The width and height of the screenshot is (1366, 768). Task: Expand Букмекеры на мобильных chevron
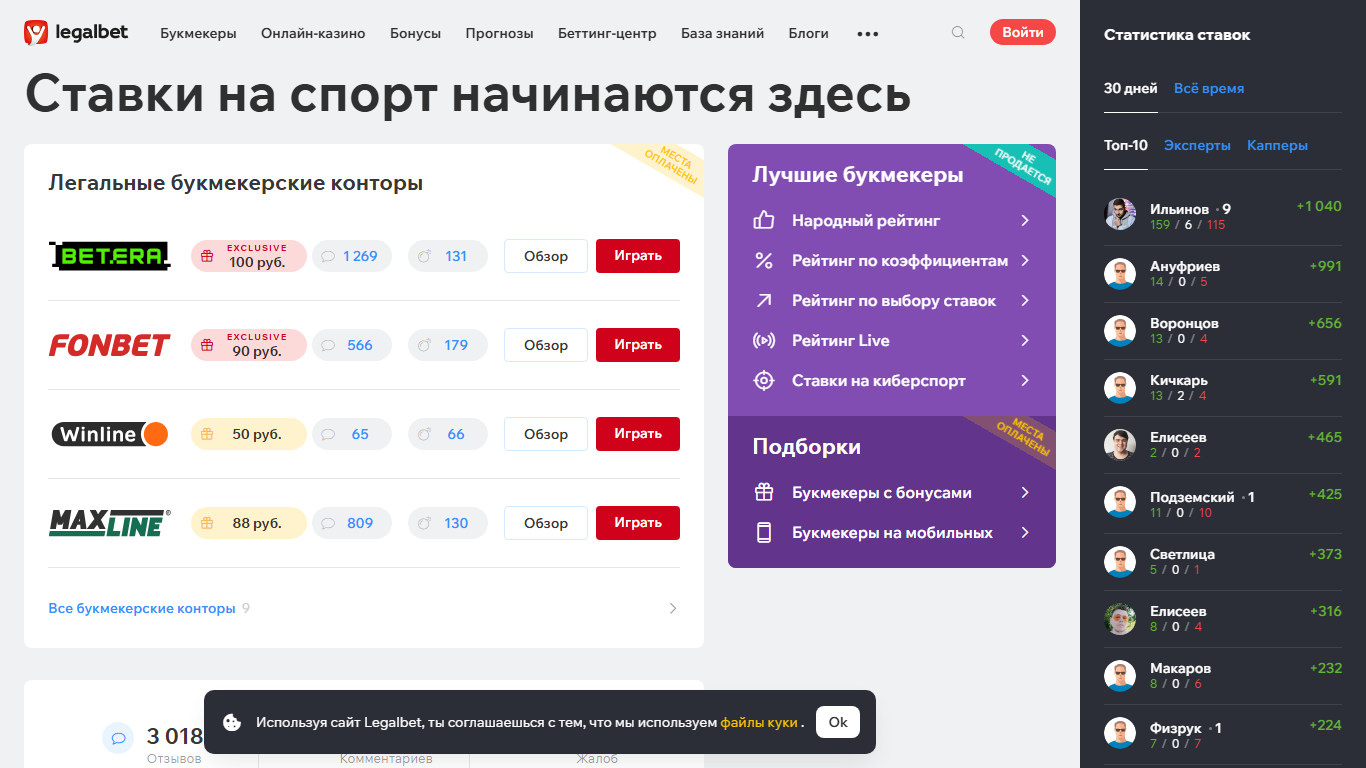1025,532
